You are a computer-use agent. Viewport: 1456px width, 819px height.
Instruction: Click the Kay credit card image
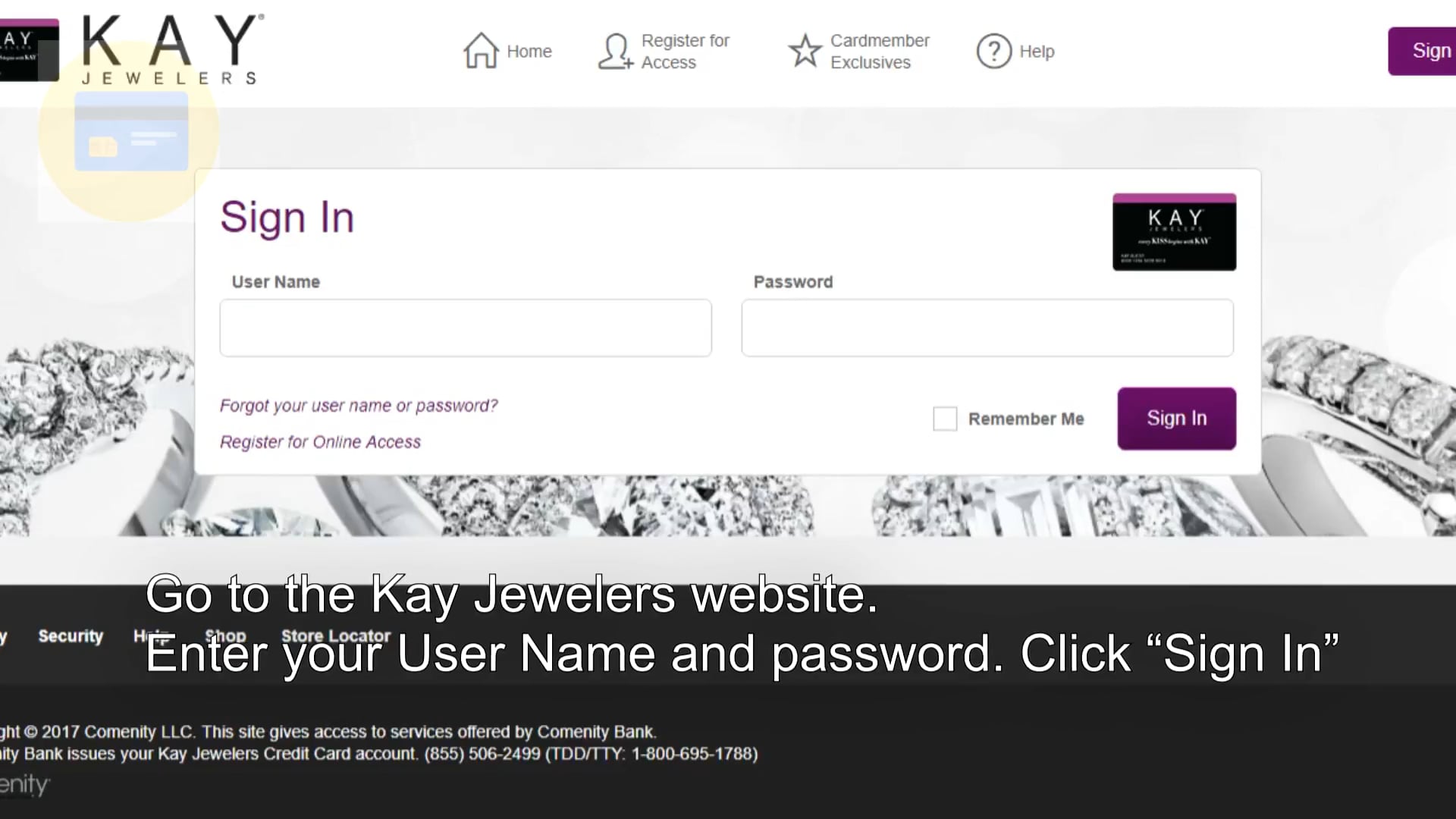click(x=1174, y=232)
